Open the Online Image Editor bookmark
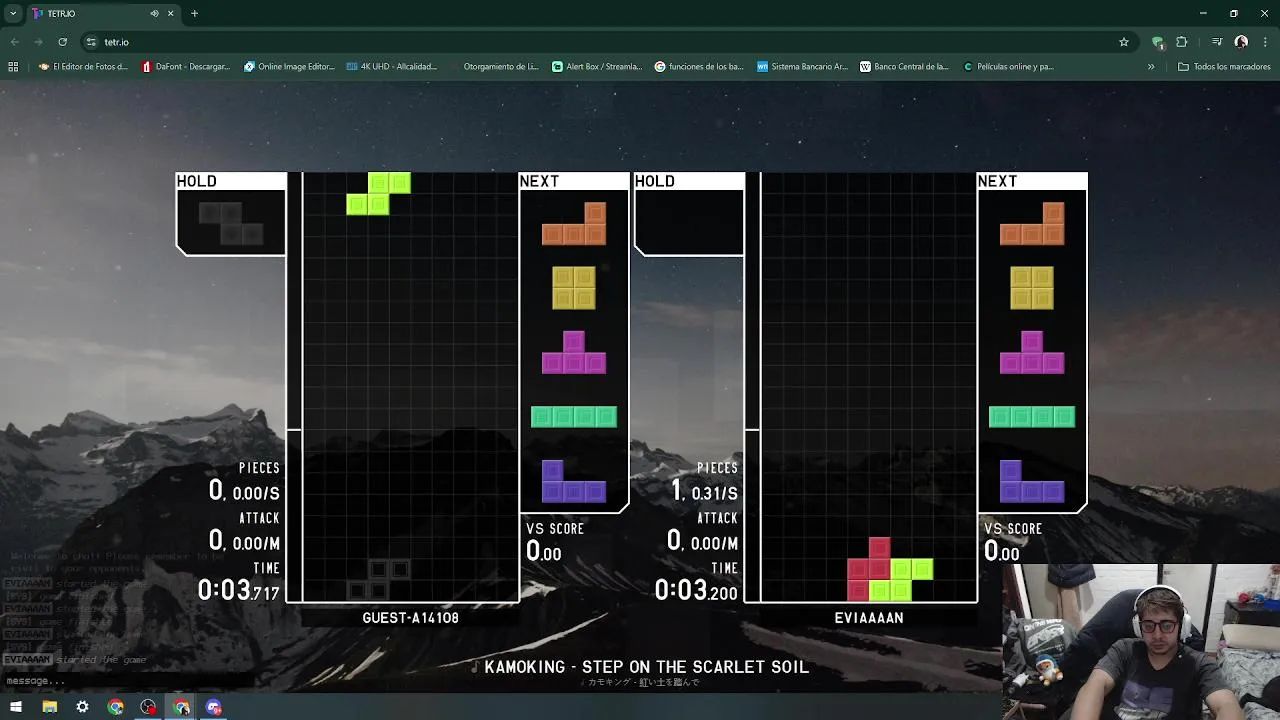Screen dimensions: 1280x720 [x=290, y=67]
